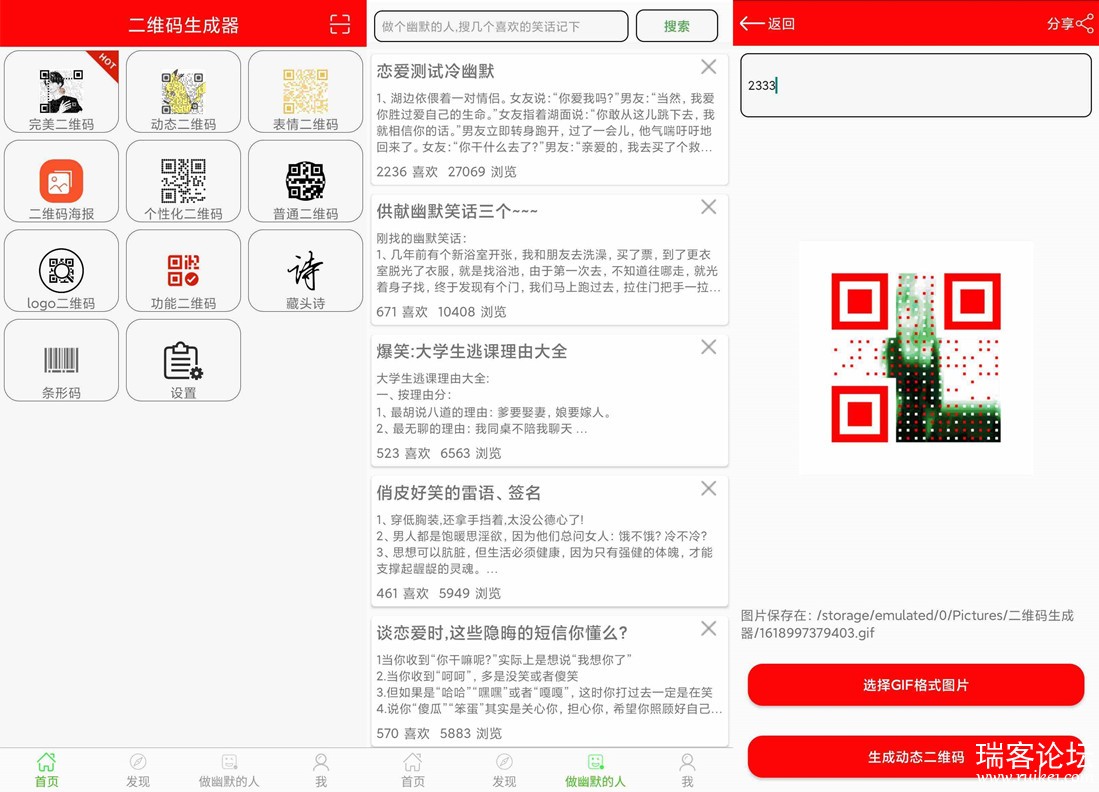Click 523 喜欢 like count
This screenshot has height=792, width=1099.
(x=403, y=453)
